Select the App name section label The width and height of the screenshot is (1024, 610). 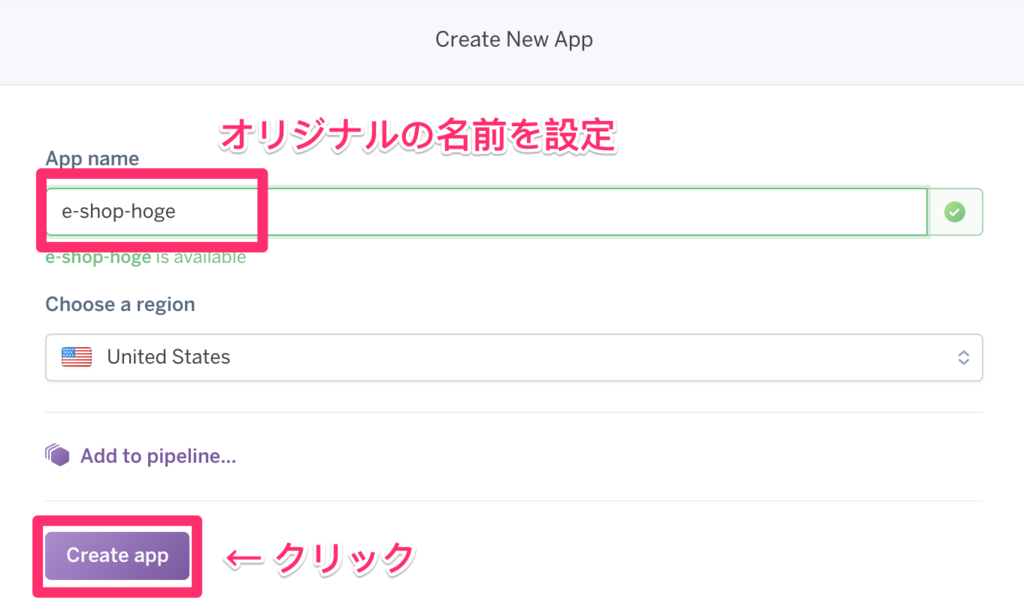(91, 158)
